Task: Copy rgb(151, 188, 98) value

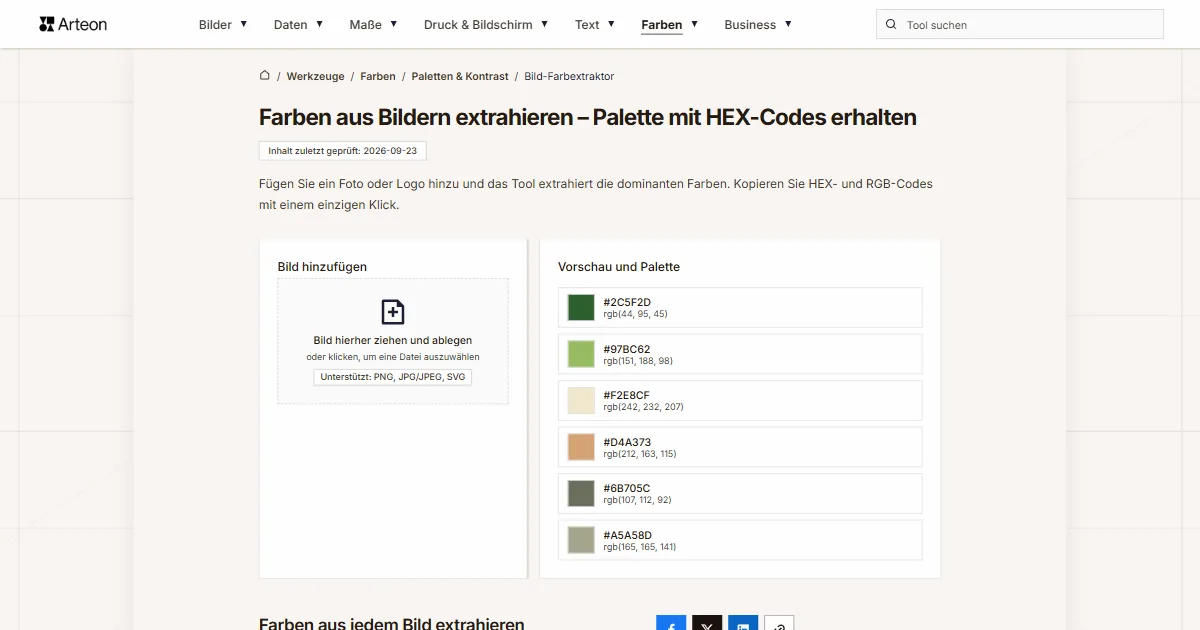Action: point(638,361)
